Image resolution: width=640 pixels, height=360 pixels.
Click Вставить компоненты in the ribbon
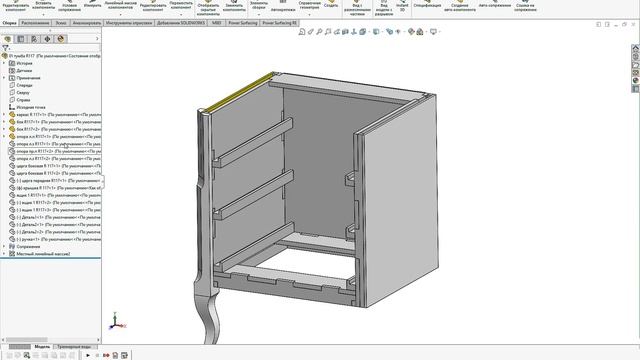click(43, 5)
